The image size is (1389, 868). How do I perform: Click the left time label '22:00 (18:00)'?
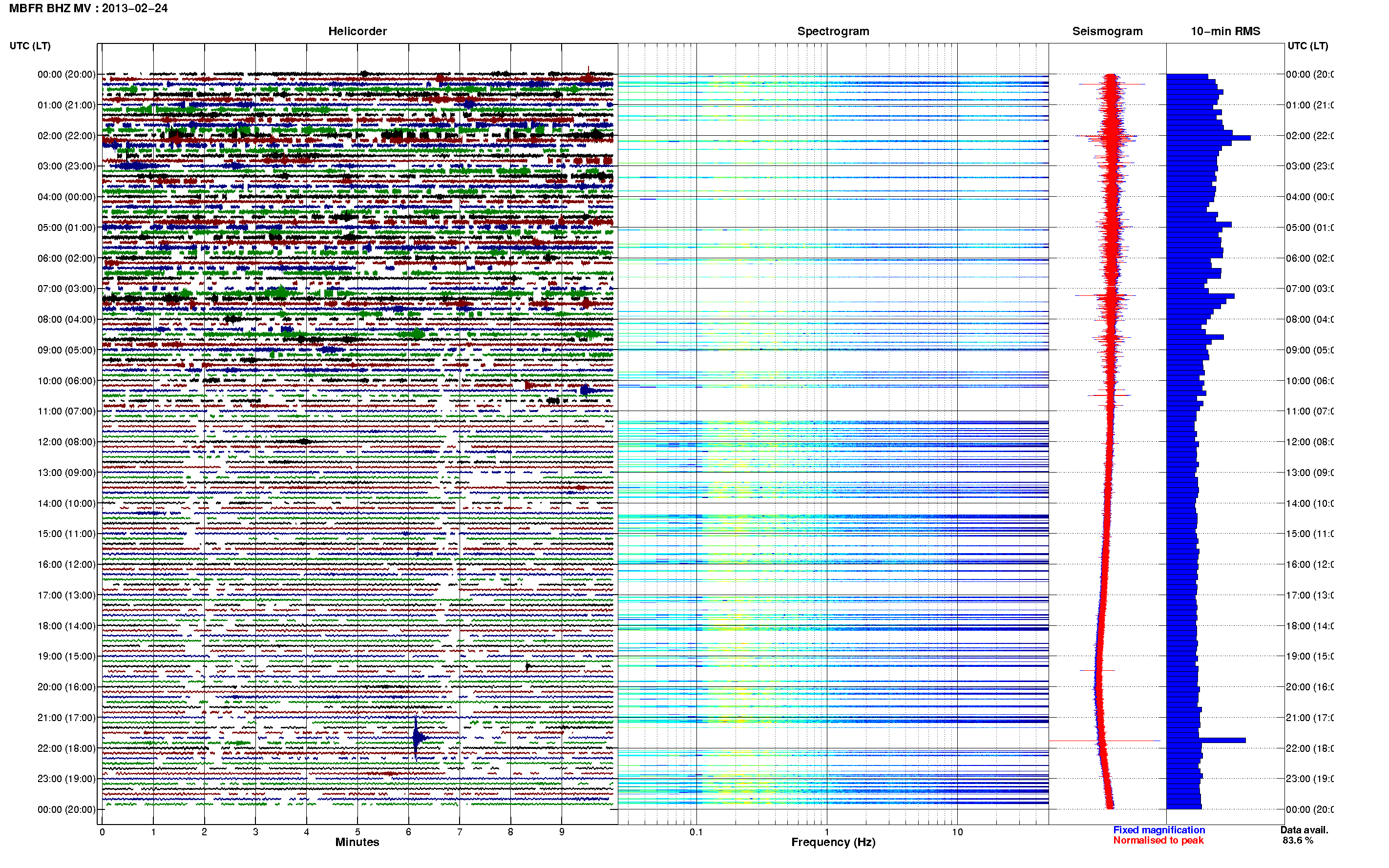(66, 748)
